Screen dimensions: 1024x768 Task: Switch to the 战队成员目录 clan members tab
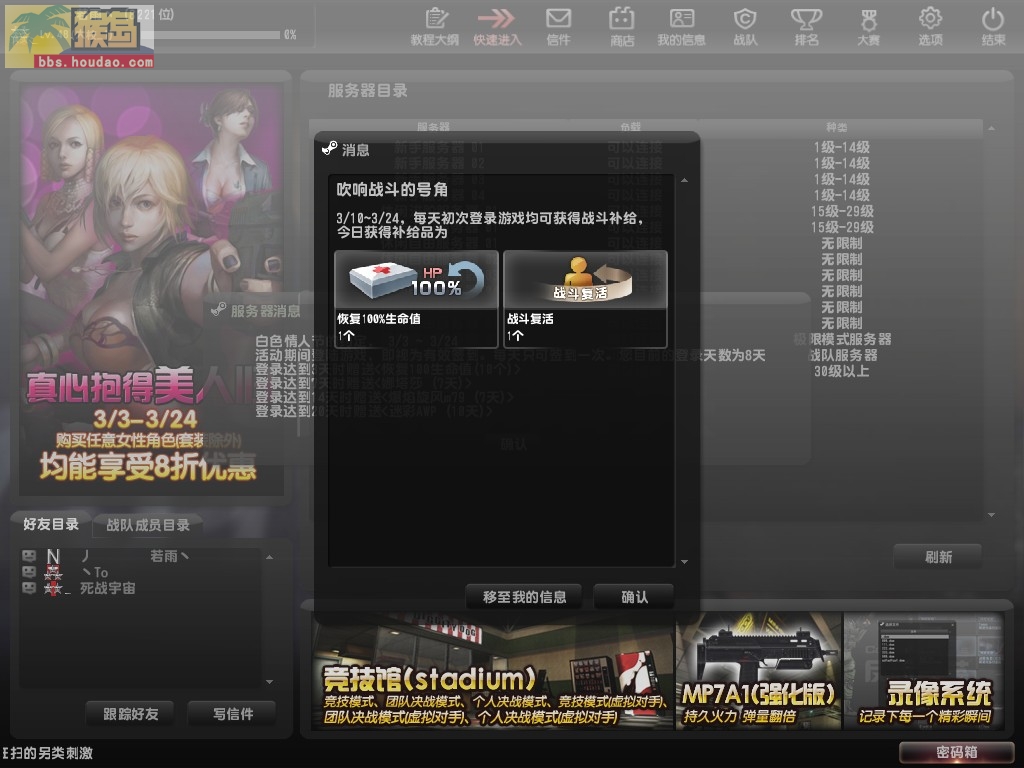point(148,525)
